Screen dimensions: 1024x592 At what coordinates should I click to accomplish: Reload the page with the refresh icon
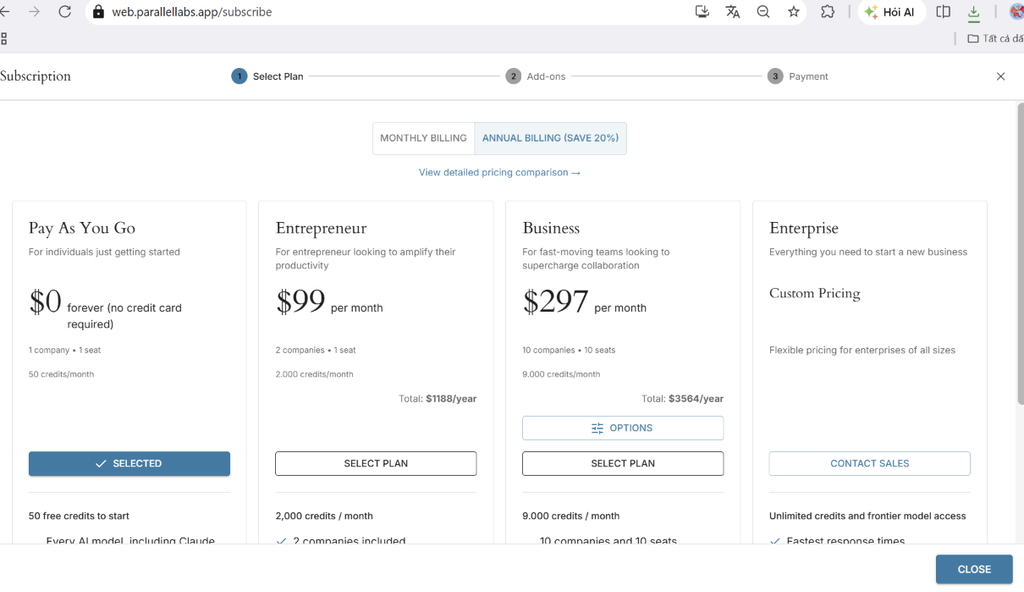(65, 12)
